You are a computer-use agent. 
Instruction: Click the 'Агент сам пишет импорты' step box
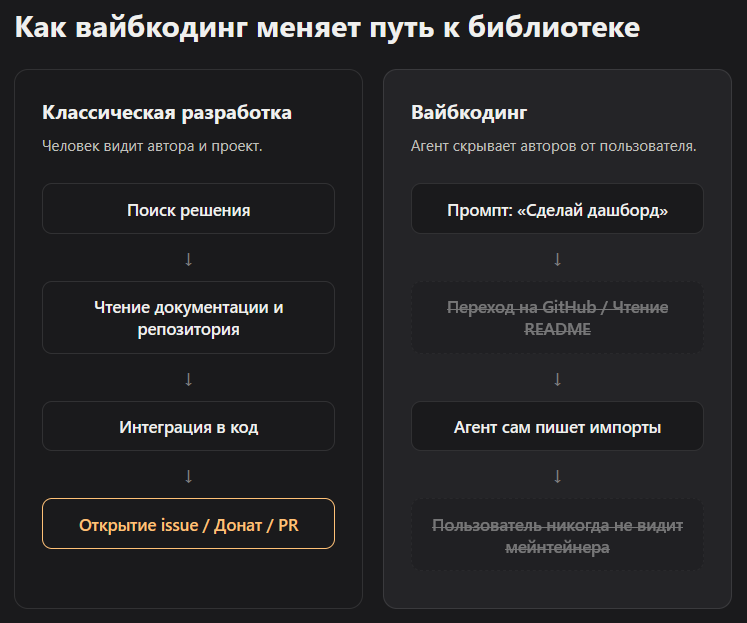point(557,426)
